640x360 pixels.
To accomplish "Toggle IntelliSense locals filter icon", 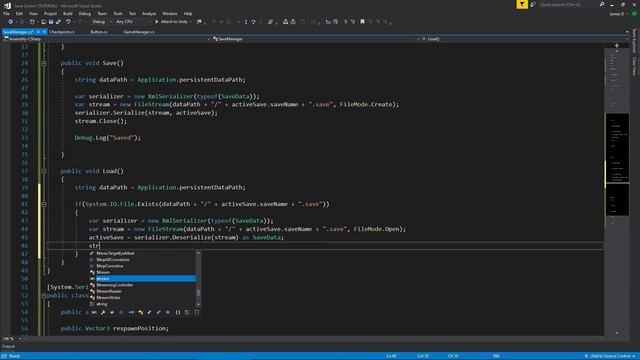I will pyautogui.click(x=94, y=313).
